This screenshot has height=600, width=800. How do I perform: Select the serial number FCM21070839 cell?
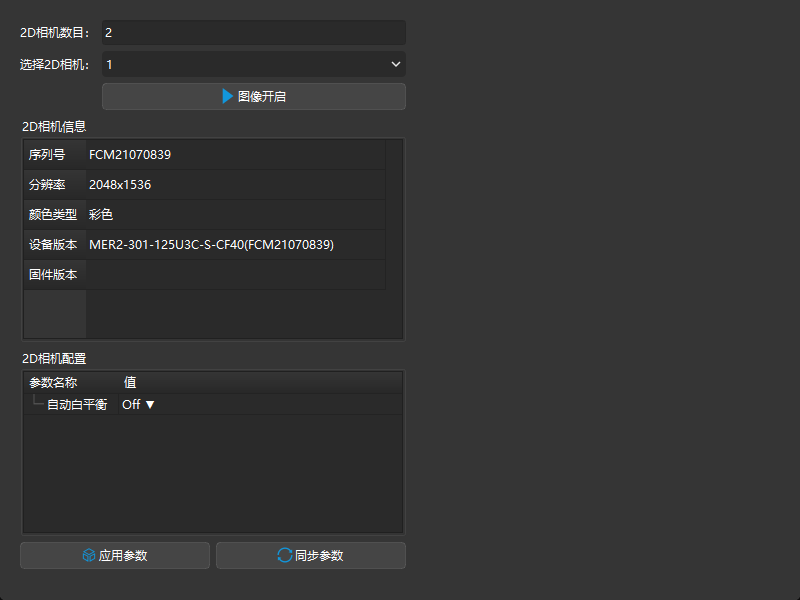[235, 155]
